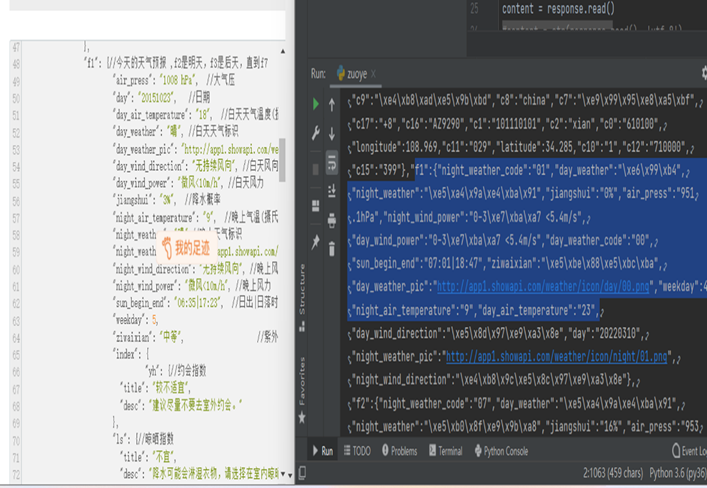Open the night/01.png weather icon link
This screenshot has height=488, width=707.
tap(556, 357)
